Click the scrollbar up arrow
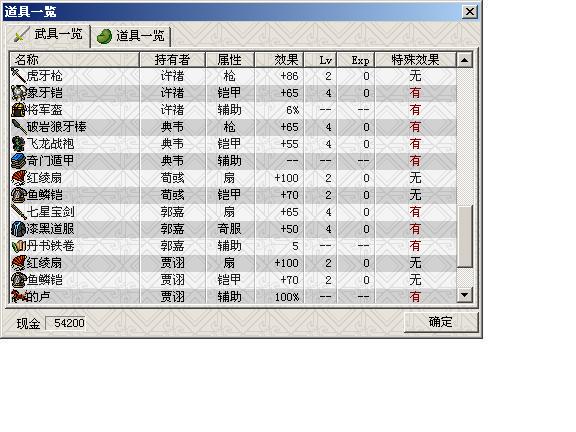 pos(465,60)
